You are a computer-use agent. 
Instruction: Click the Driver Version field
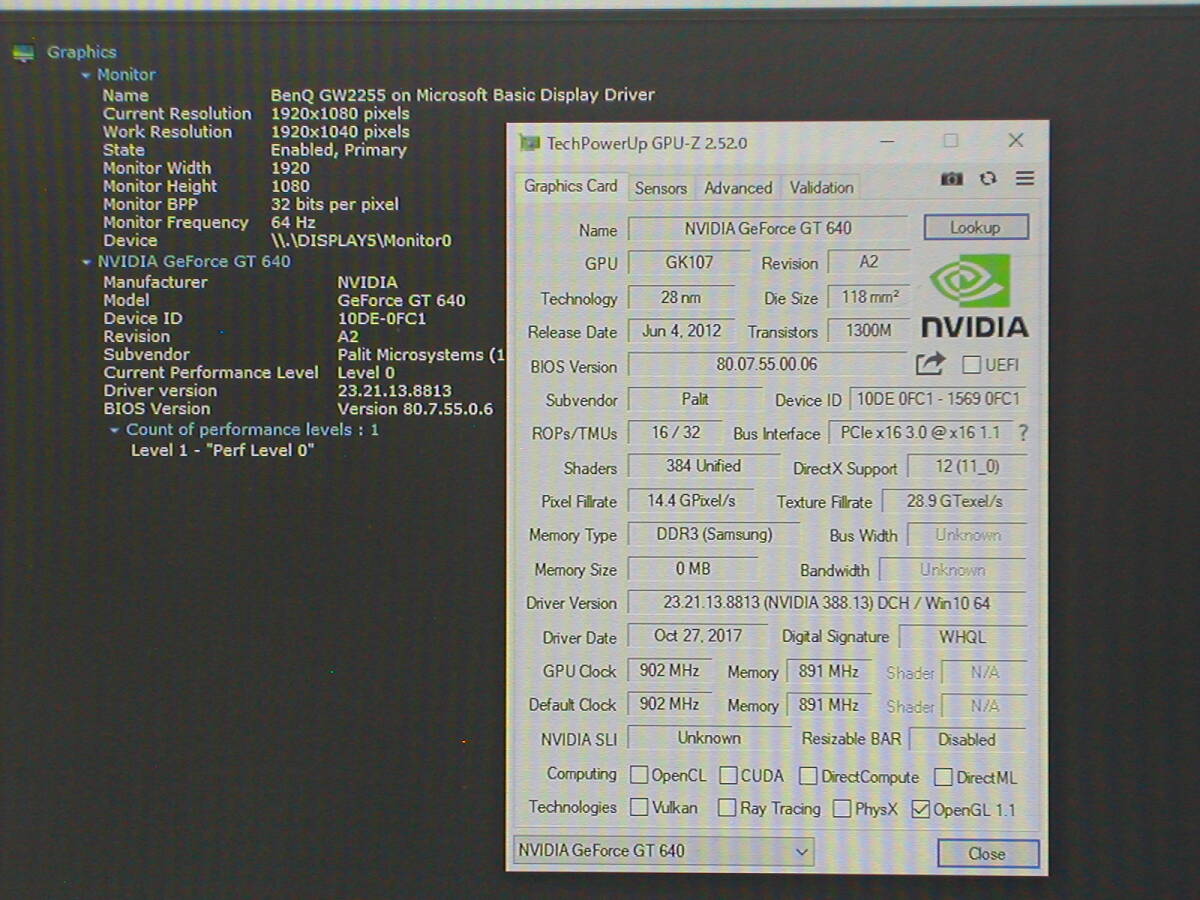pos(826,603)
